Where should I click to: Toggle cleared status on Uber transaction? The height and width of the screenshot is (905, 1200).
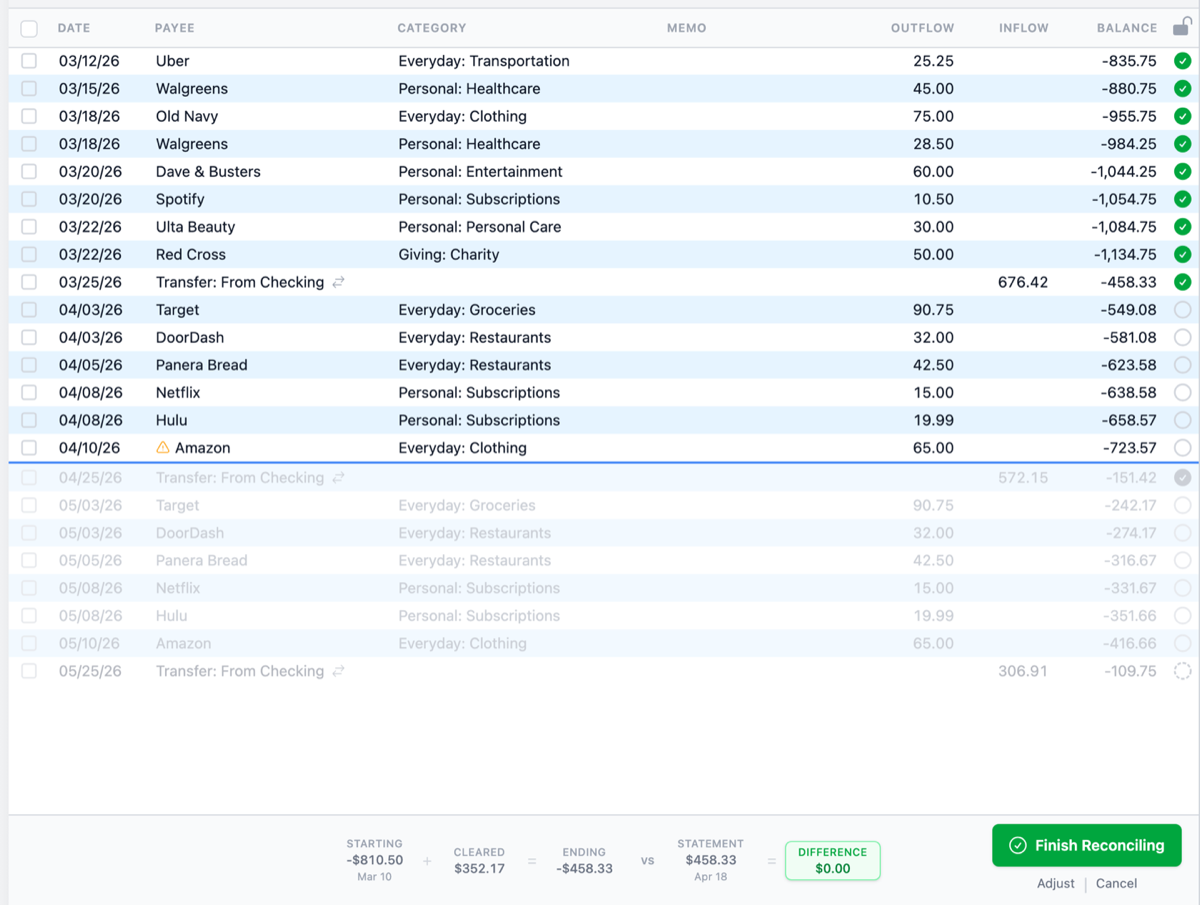[1182, 61]
